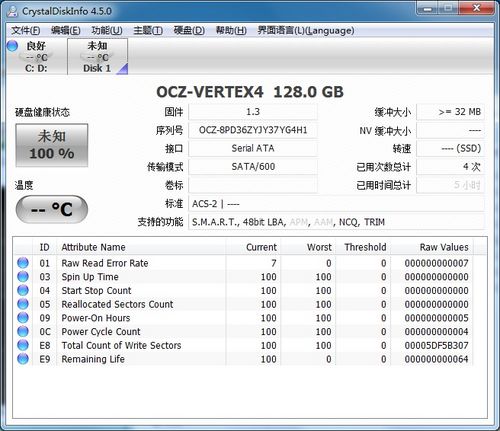Click the transfer mode field SATA/600

click(253, 167)
